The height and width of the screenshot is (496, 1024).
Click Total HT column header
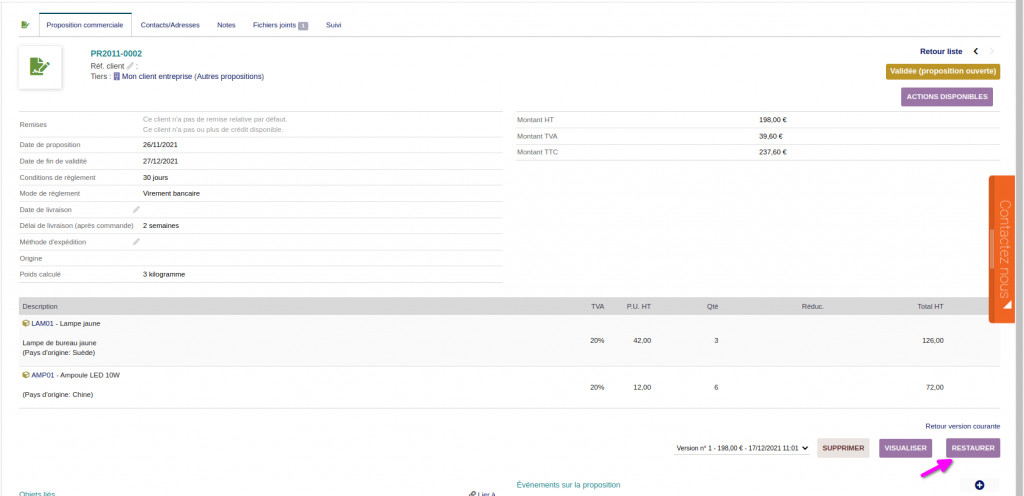tap(930, 306)
